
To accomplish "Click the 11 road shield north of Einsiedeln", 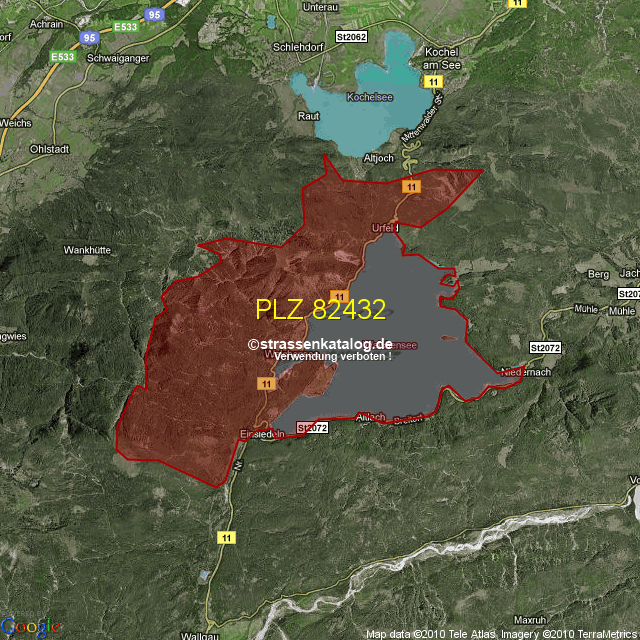I will (x=266, y=383).
